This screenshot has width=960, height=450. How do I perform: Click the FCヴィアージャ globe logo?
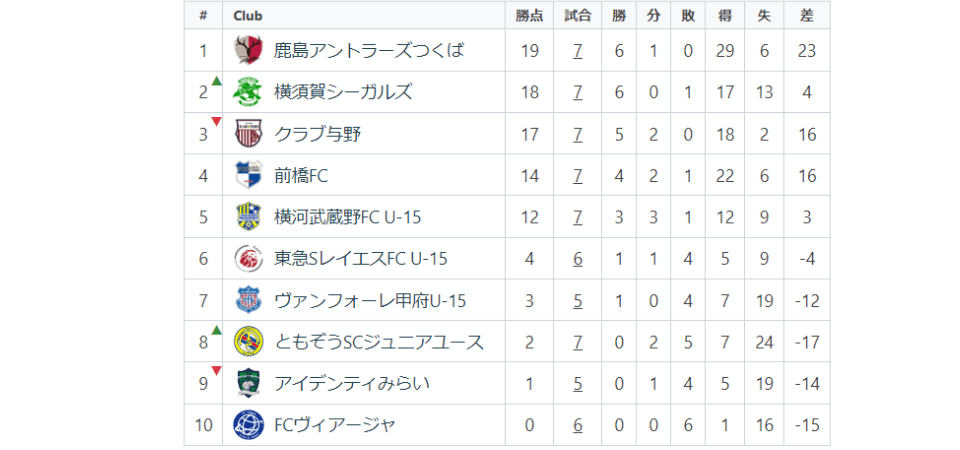tap(248, 425)
